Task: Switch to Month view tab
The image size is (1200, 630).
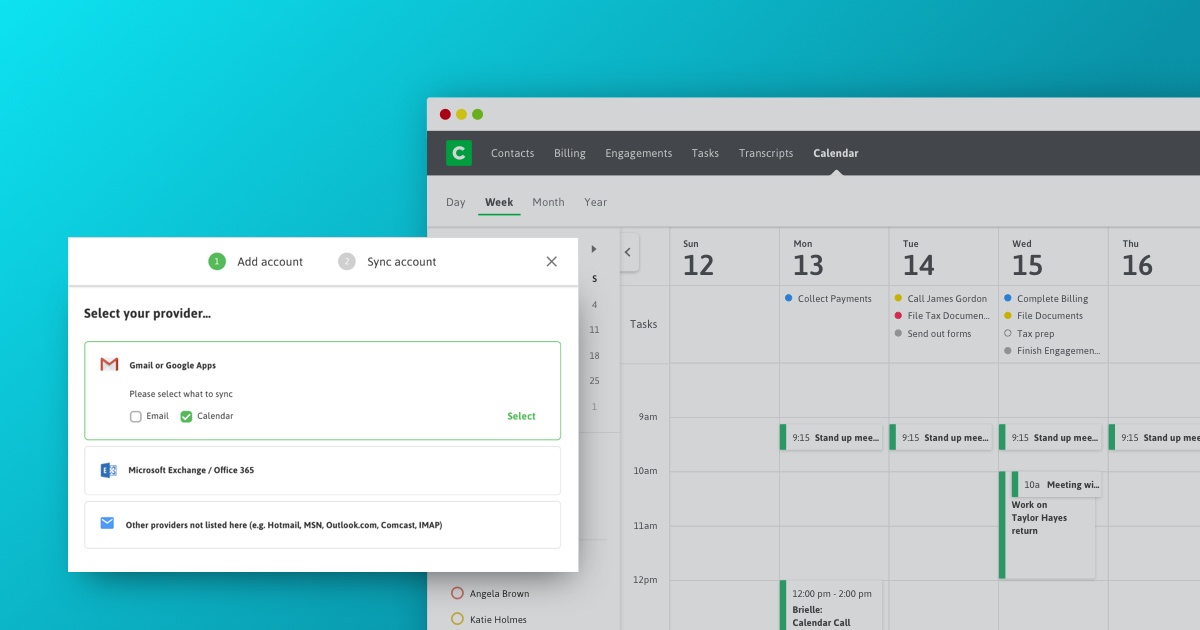Action: pyautogui.click(x=548, y=202)
